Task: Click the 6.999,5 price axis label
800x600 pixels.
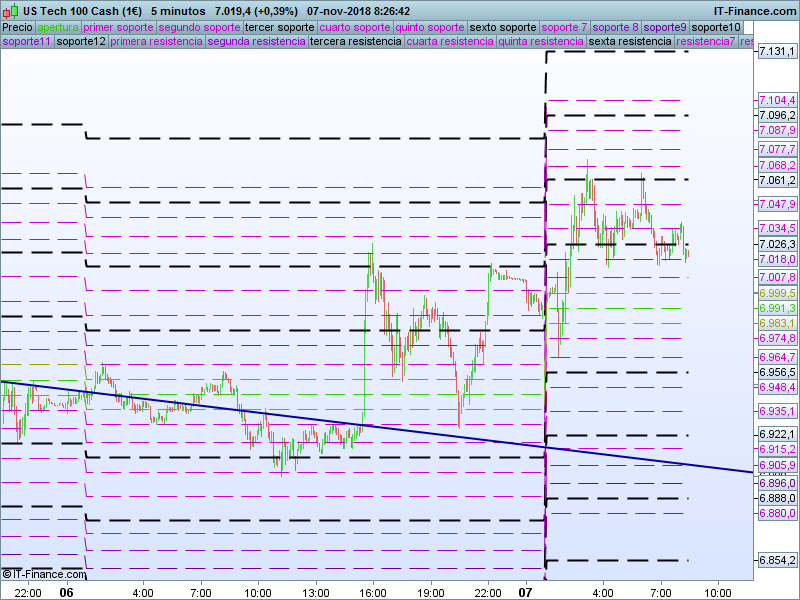Action: [777, 293]
